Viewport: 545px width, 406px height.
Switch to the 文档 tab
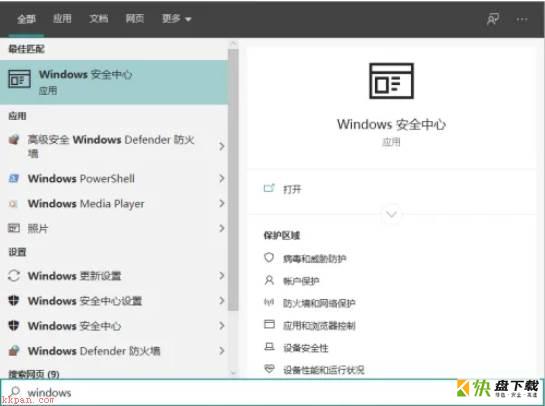[98, 18]
